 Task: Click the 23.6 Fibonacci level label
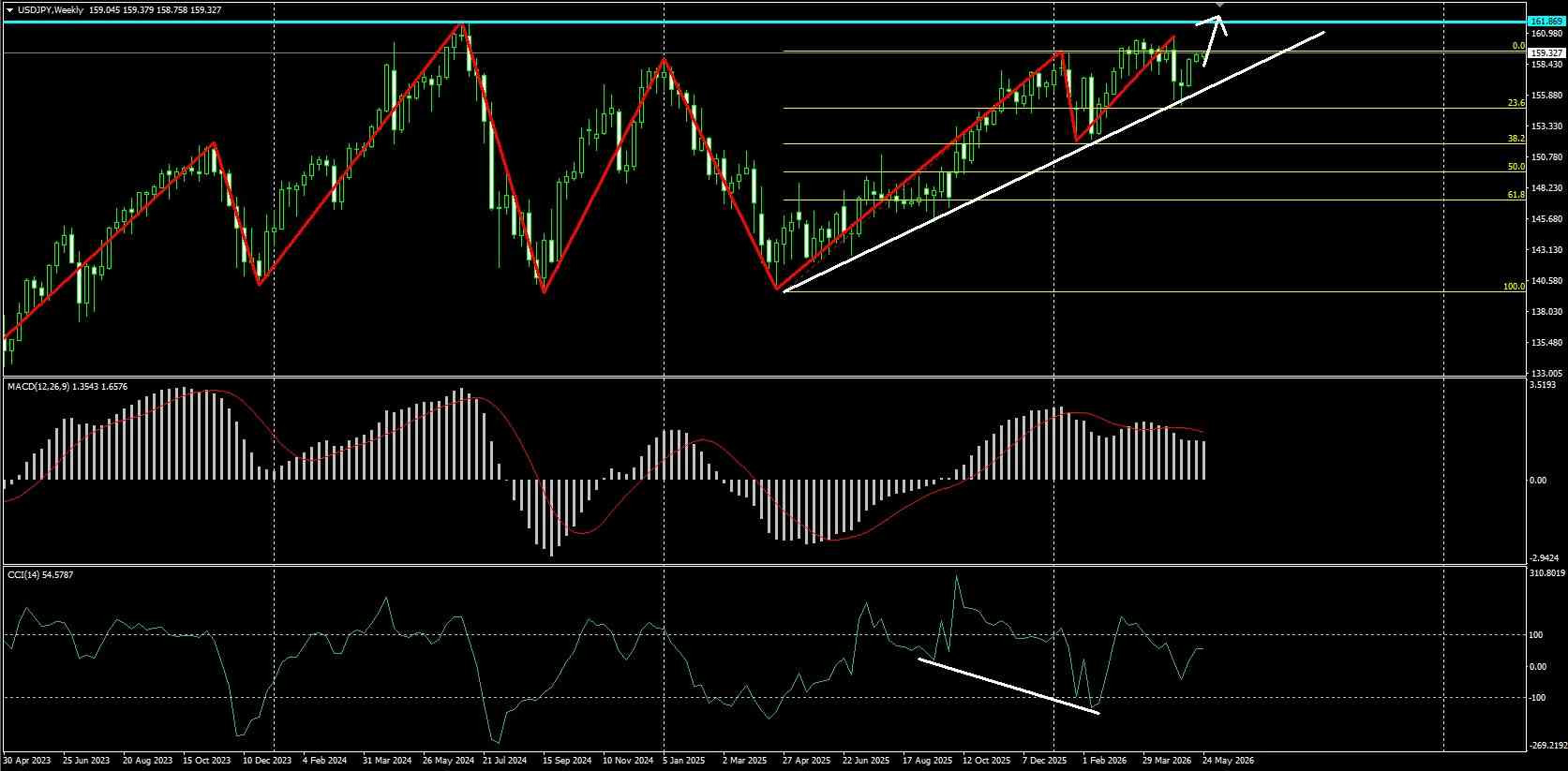[x=1516, y=103]
